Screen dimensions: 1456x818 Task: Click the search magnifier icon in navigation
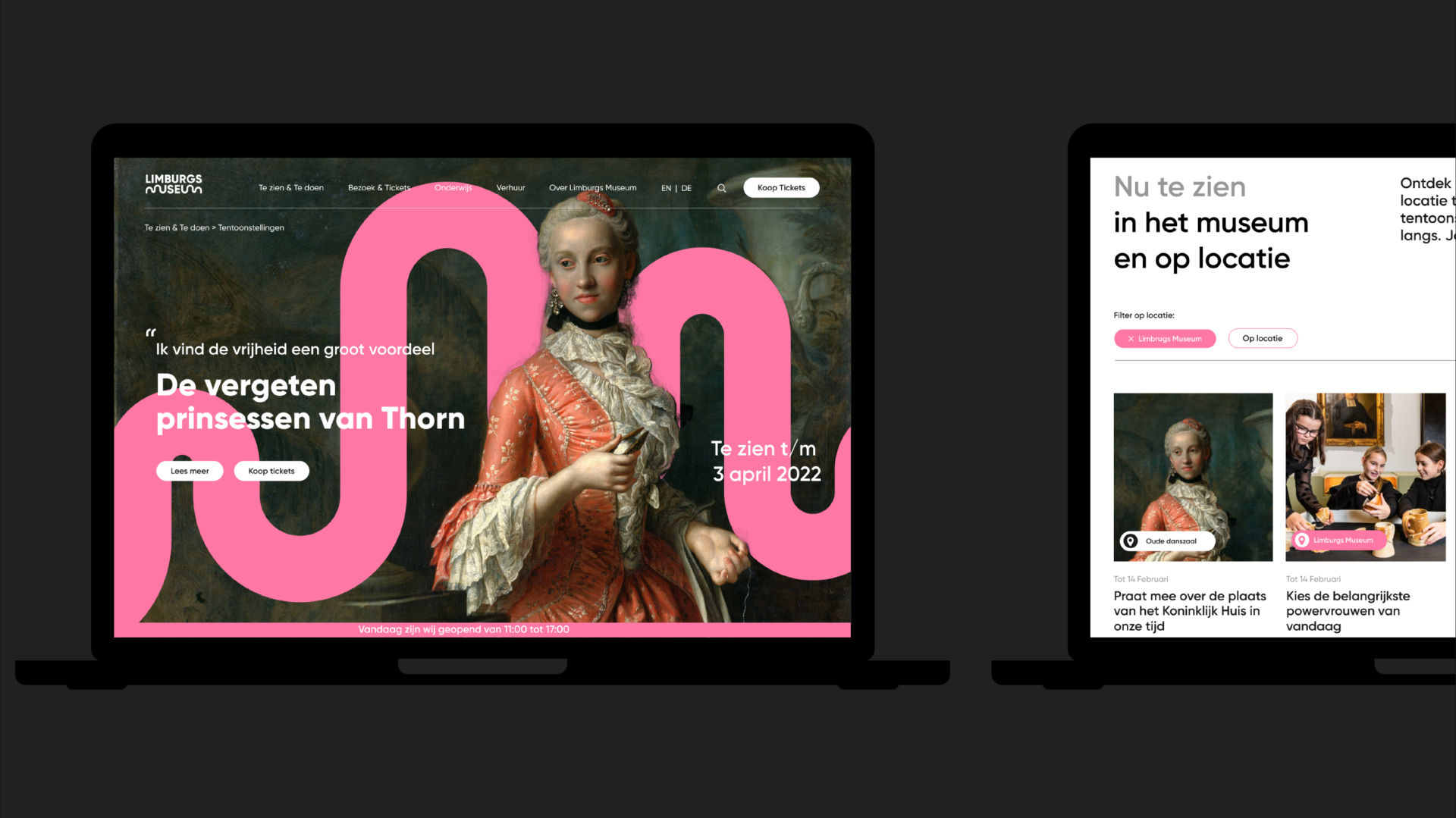click(721, 188)
